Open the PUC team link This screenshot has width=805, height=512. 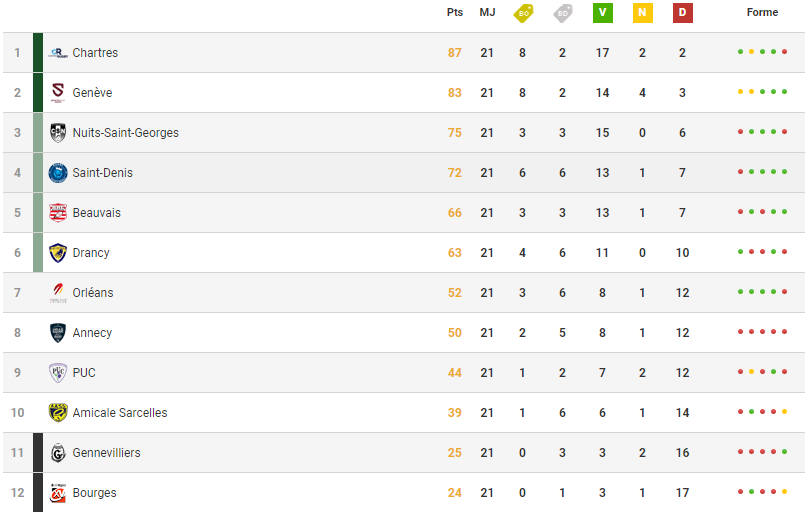[x=84, y=373]
